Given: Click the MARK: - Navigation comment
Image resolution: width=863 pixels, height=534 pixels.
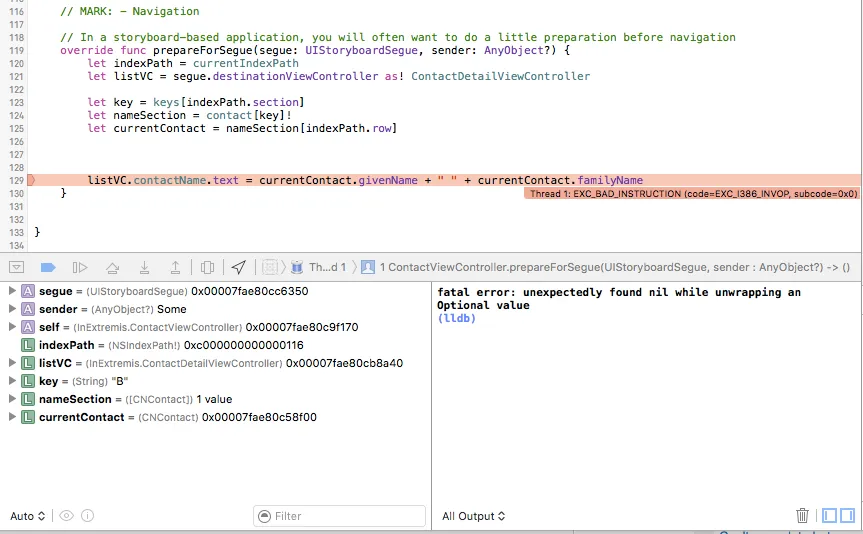Looking at the screenshot, I should pyautogui.click(x=129, y=11).
